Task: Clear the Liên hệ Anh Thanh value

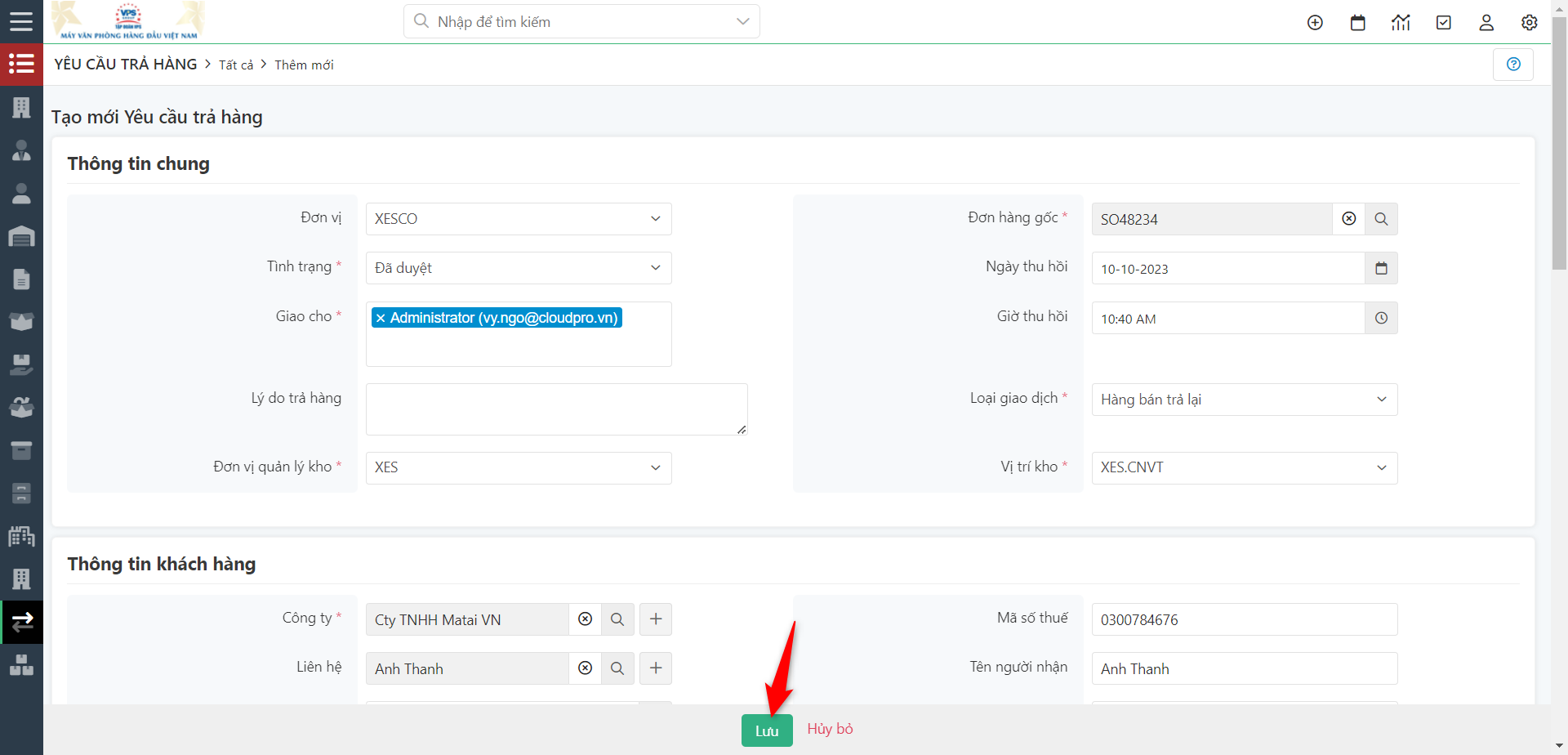Action: pyautogui.click(x=585, y=668)
